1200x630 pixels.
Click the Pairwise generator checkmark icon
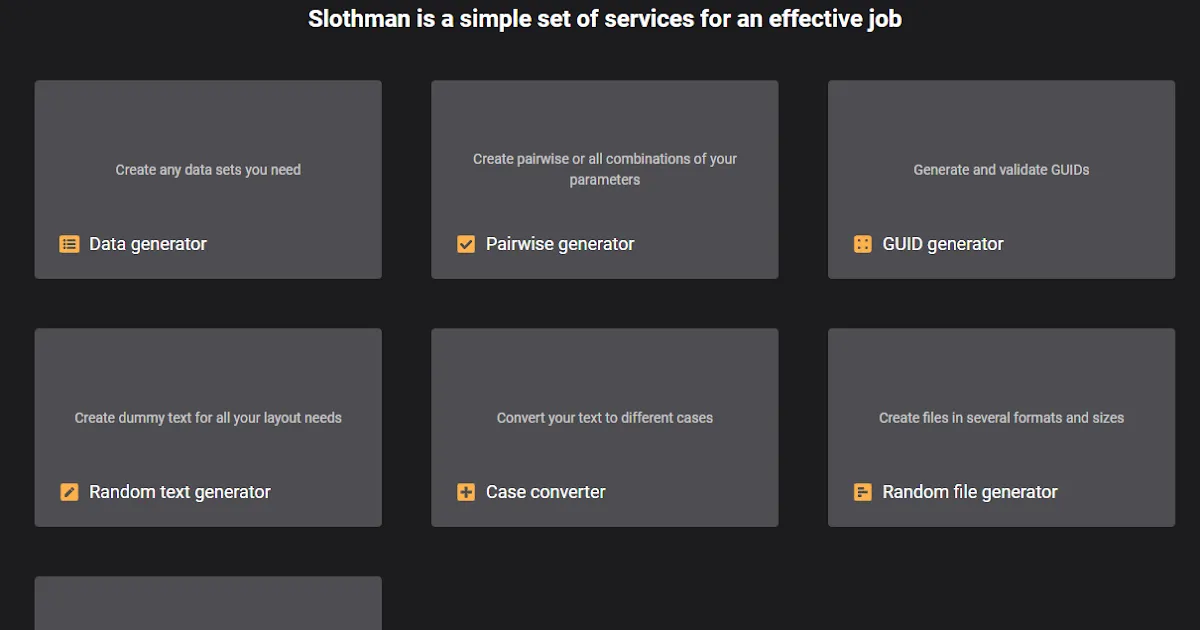tap(466, 244)
